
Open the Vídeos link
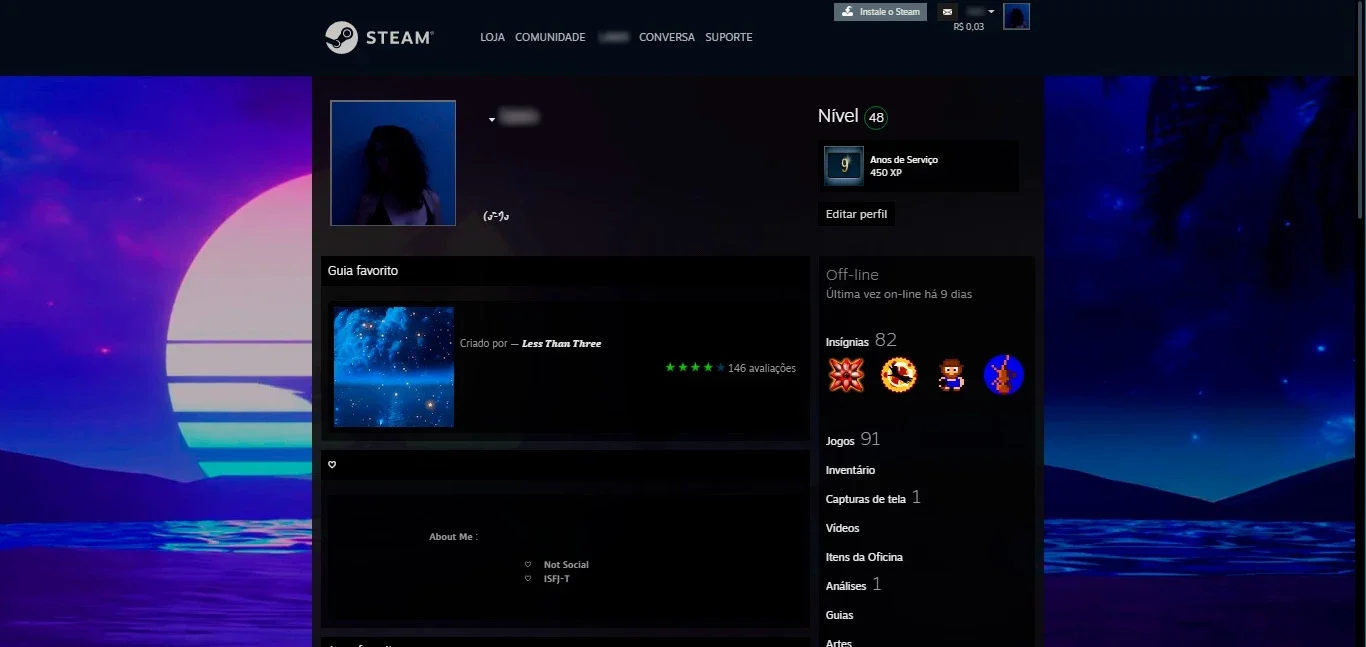(x=842, y=528)
